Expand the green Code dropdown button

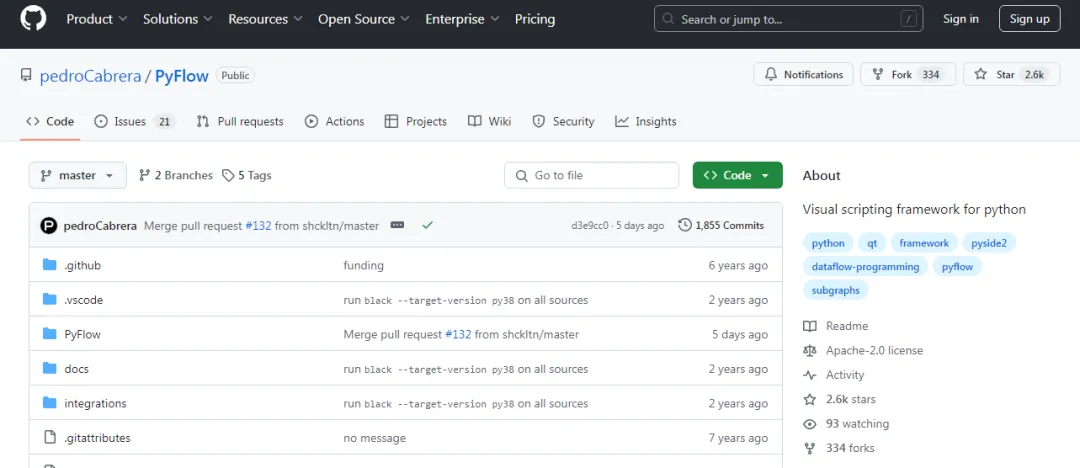click(738, 176)
